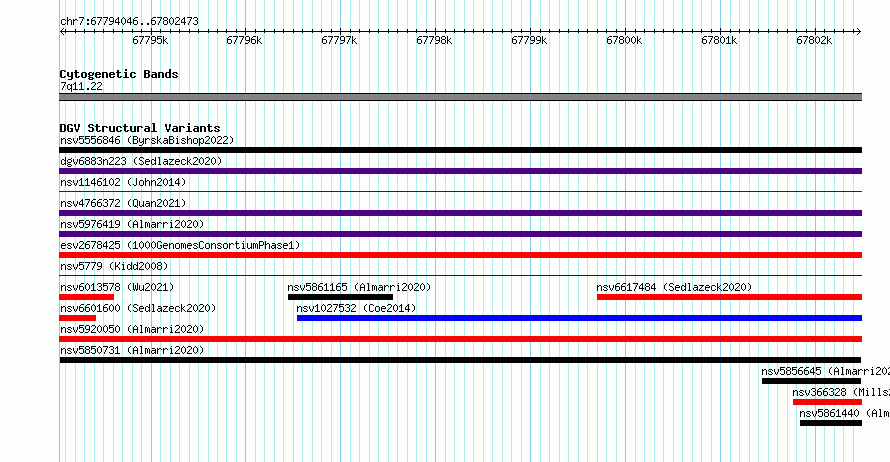
Task: Click the 67796k ruler tick label
Action: (244, 40)
